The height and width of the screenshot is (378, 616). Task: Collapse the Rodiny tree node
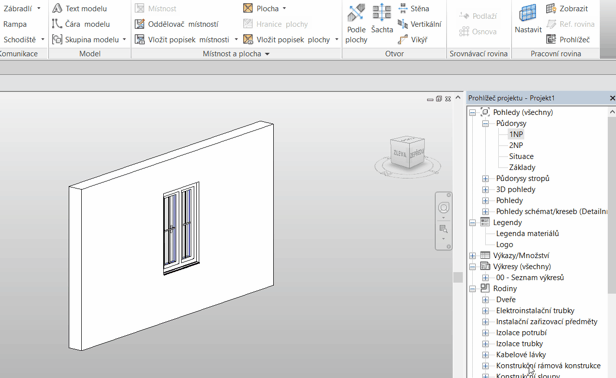[473, 289]
